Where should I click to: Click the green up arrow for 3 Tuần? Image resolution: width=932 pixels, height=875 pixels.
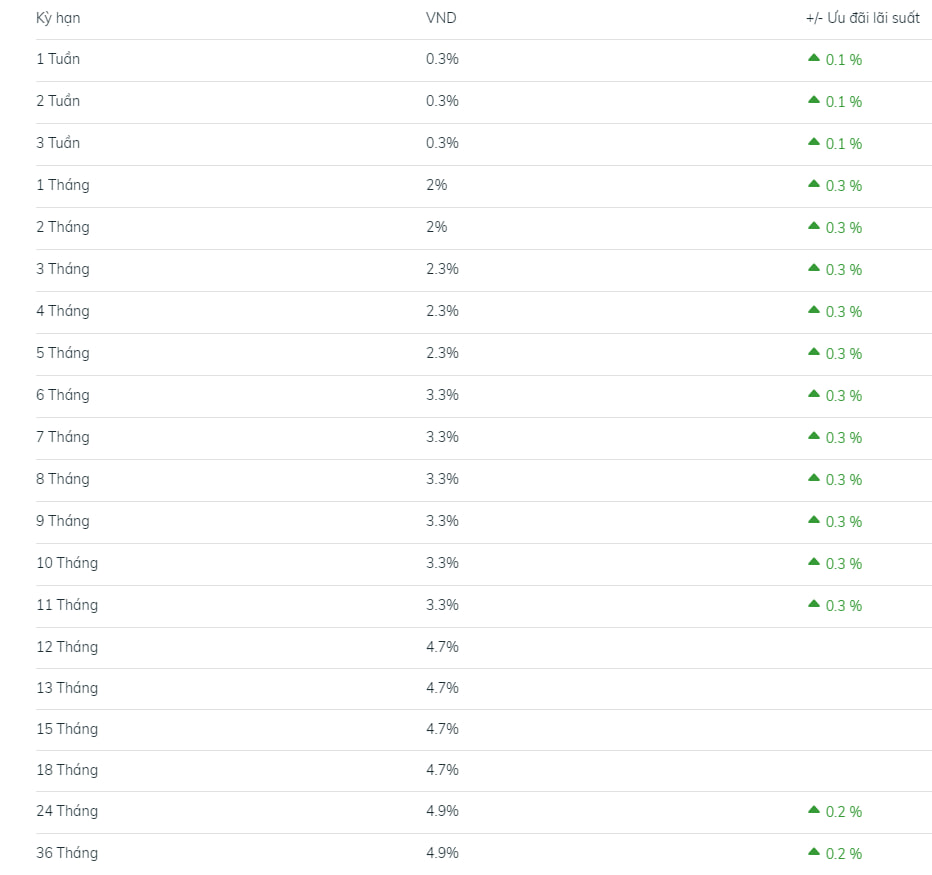814,141
